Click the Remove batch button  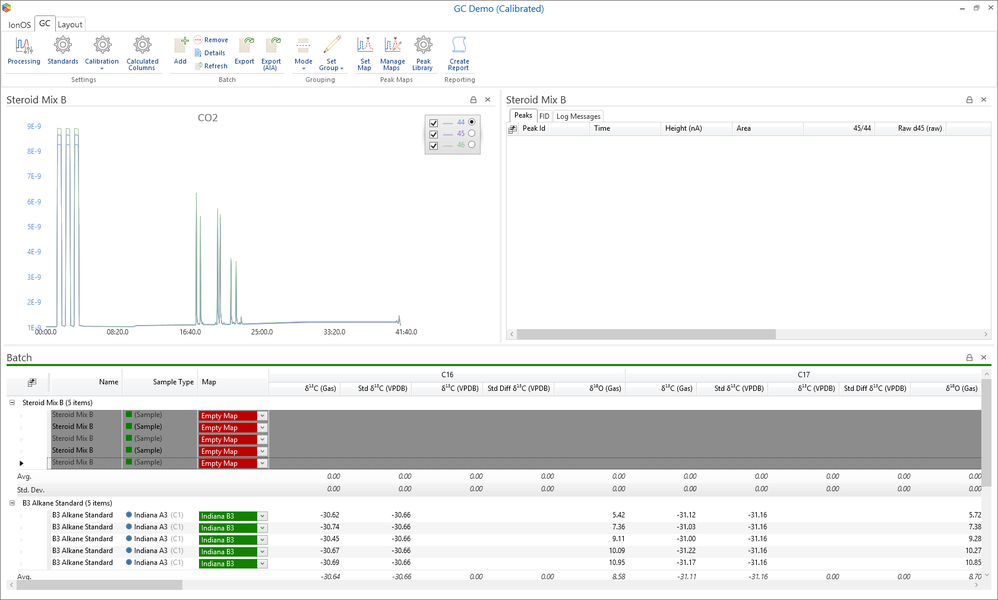point(211,40)
